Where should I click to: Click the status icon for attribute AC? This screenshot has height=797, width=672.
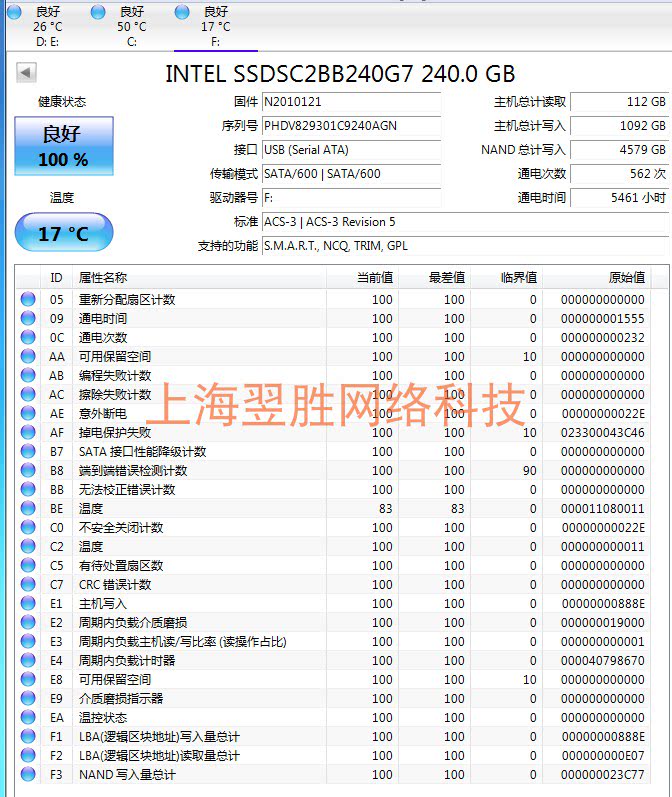tap(28, 394)
